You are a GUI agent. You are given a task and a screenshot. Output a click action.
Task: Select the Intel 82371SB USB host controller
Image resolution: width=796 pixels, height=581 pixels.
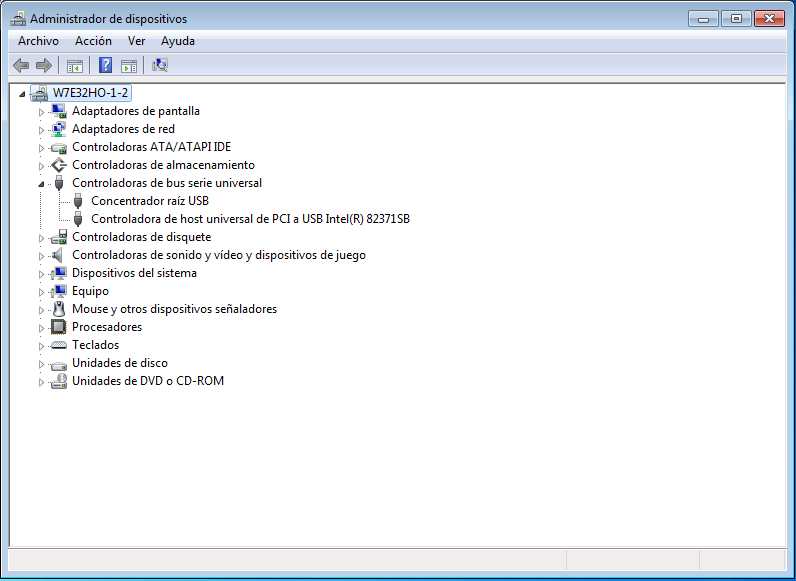tap(250, 219)
